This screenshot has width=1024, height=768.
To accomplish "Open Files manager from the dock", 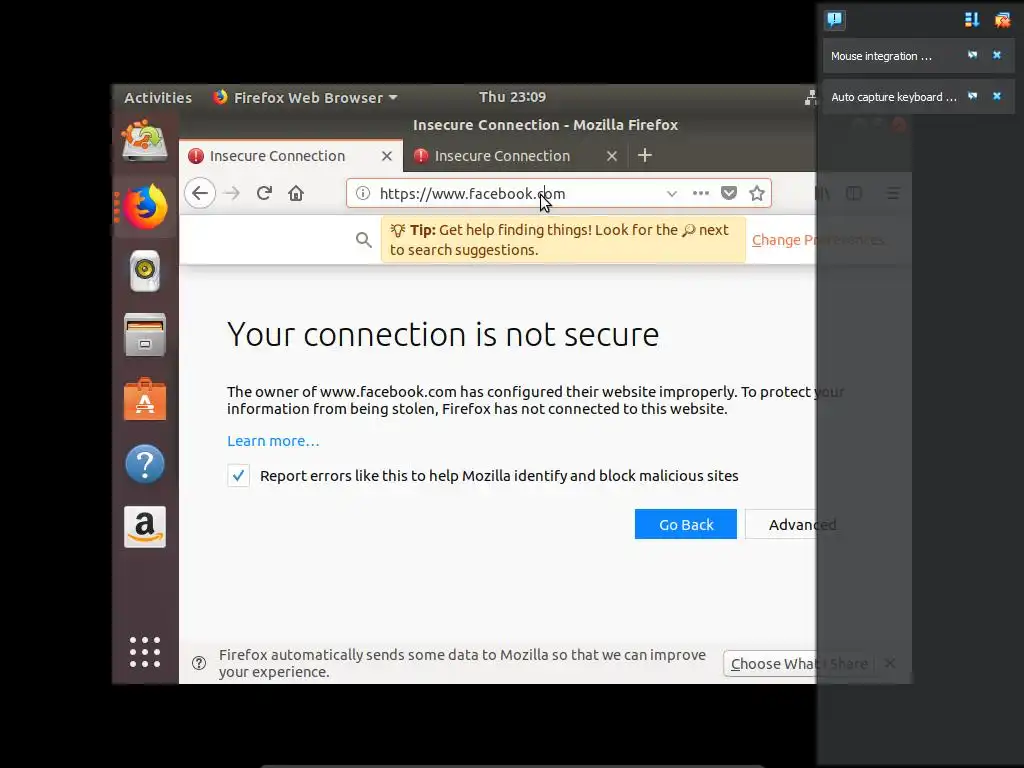I will [145, 335].
